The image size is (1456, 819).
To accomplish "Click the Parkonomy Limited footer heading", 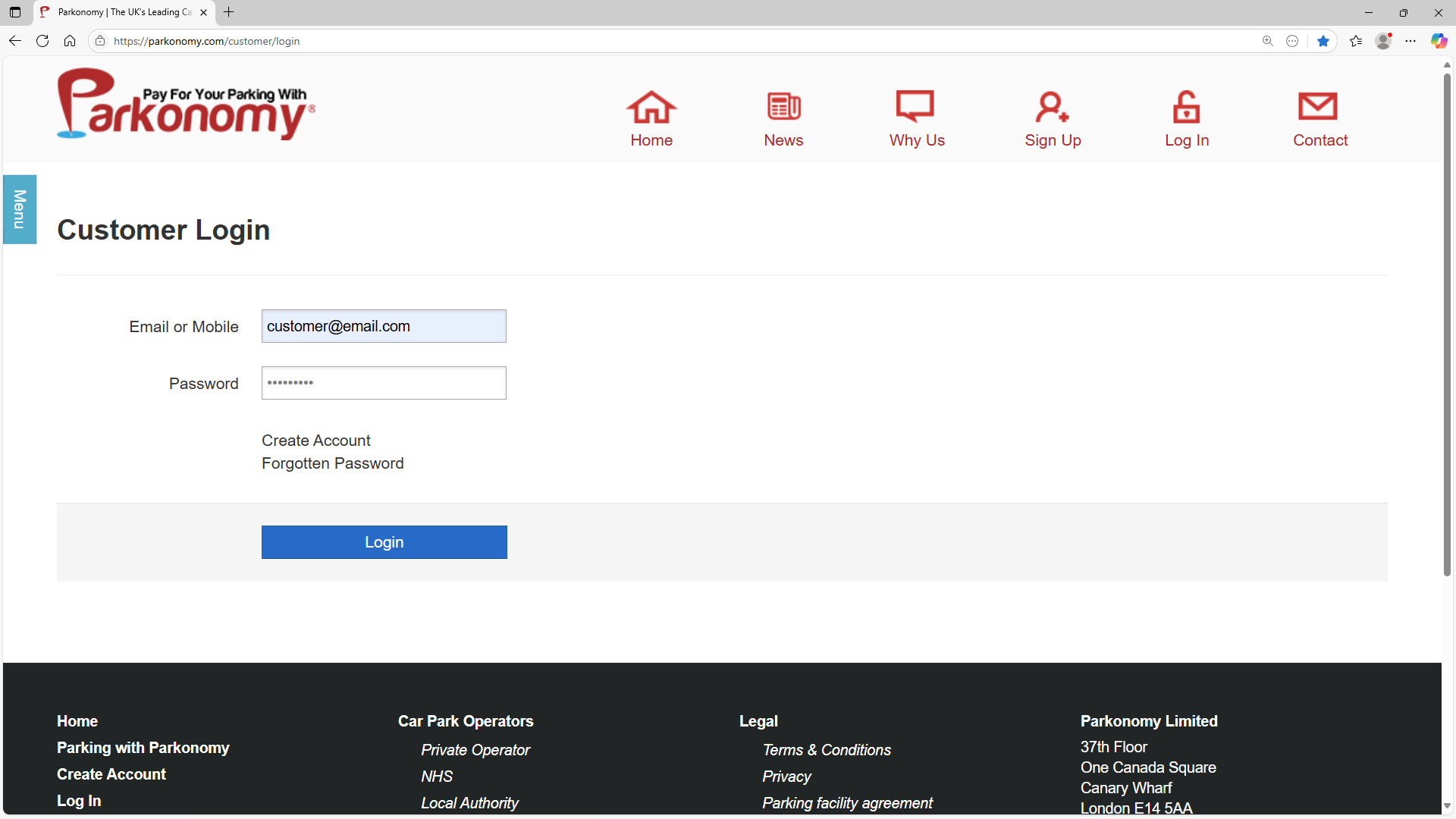I will (1149, 721).
